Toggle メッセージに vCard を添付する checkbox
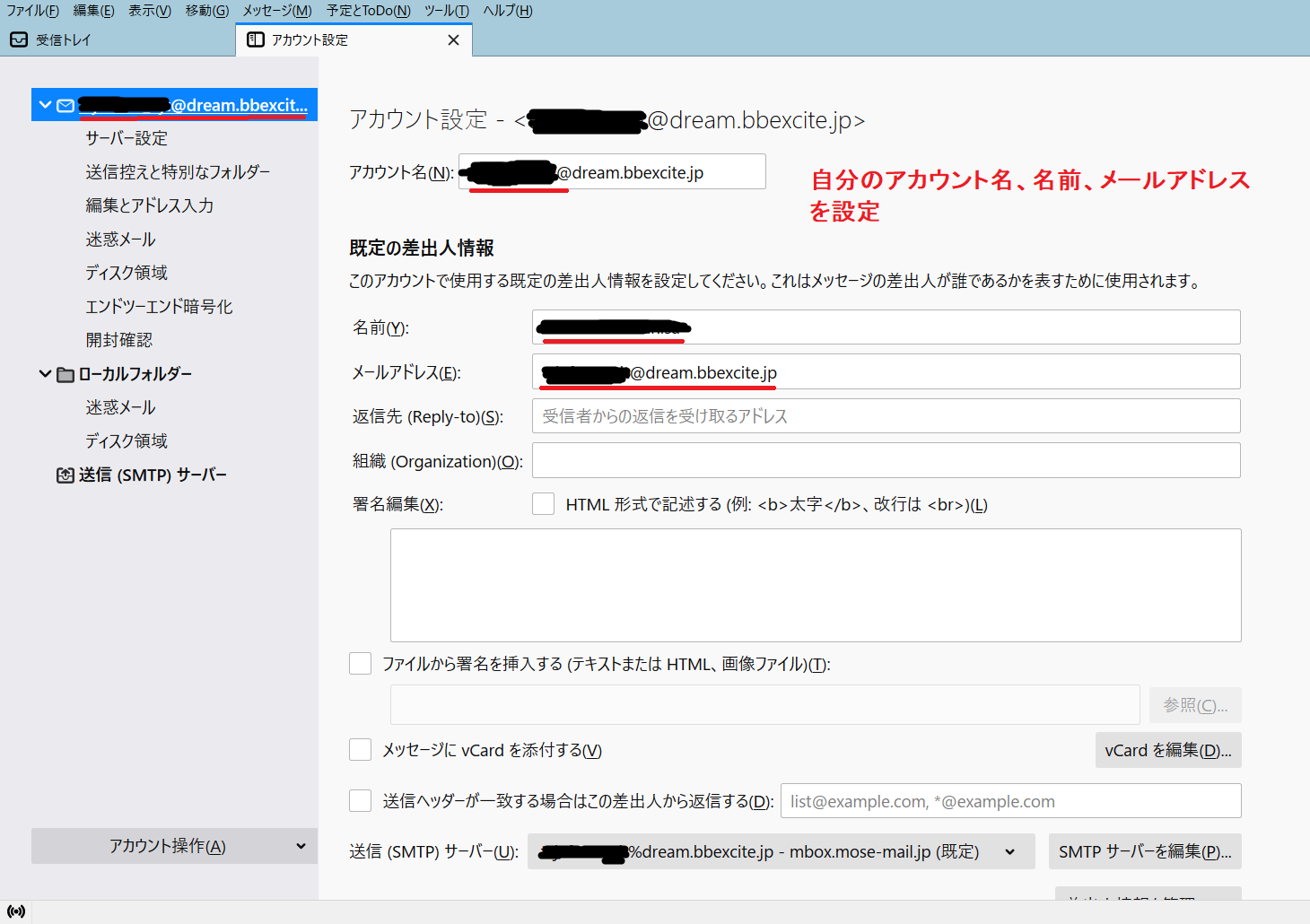The image size is (1310, 924). (360, 750)
